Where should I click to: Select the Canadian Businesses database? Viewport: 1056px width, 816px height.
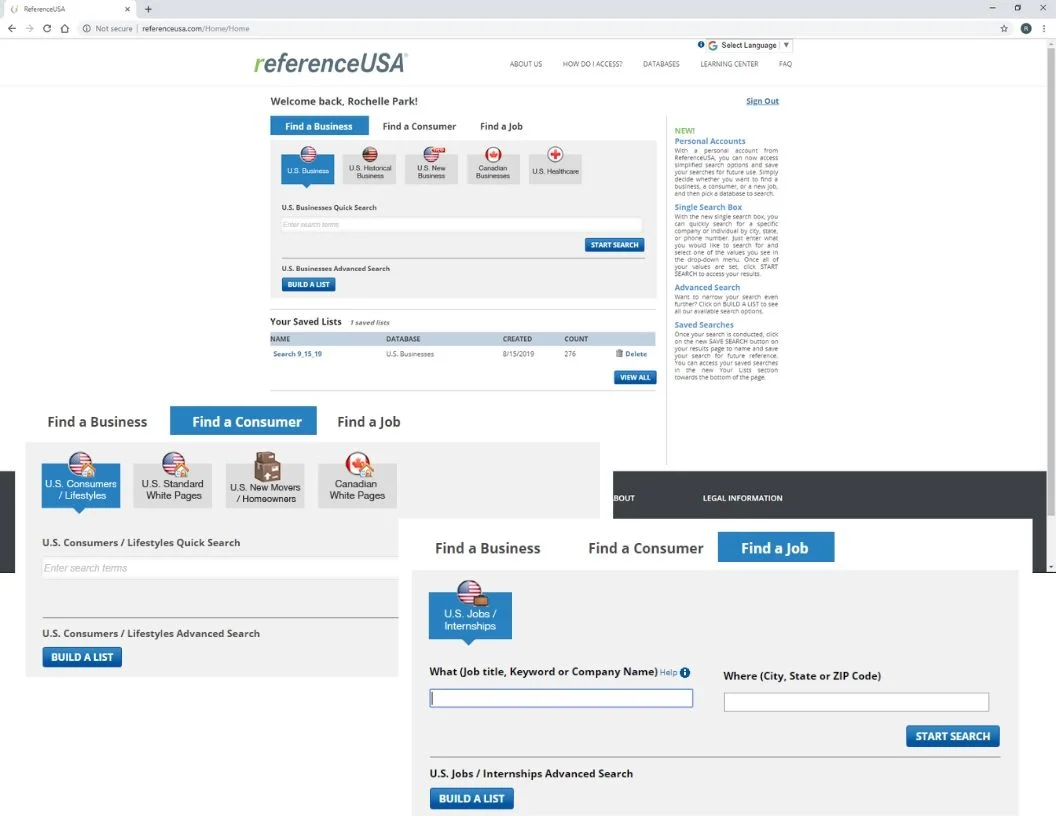pyautogui.click(x=493, y=165)
